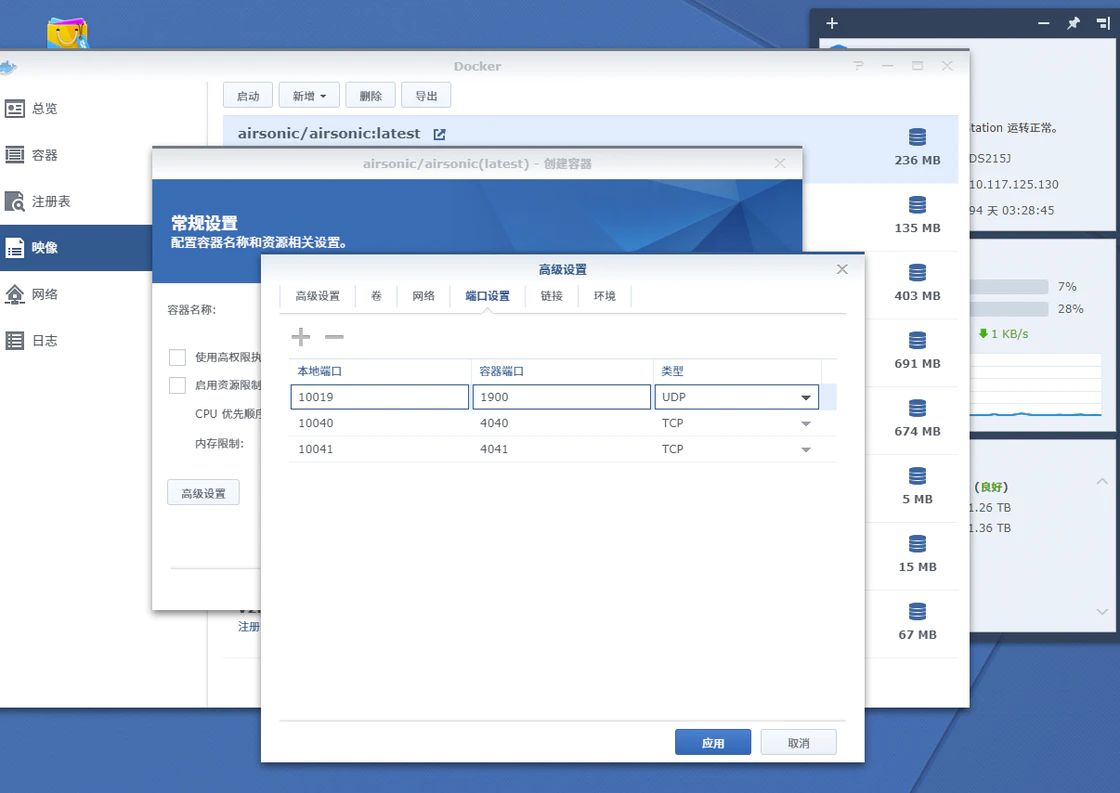
Task: Remove selected port mapping with the minus icon
Action: click(x=334, y=337)
